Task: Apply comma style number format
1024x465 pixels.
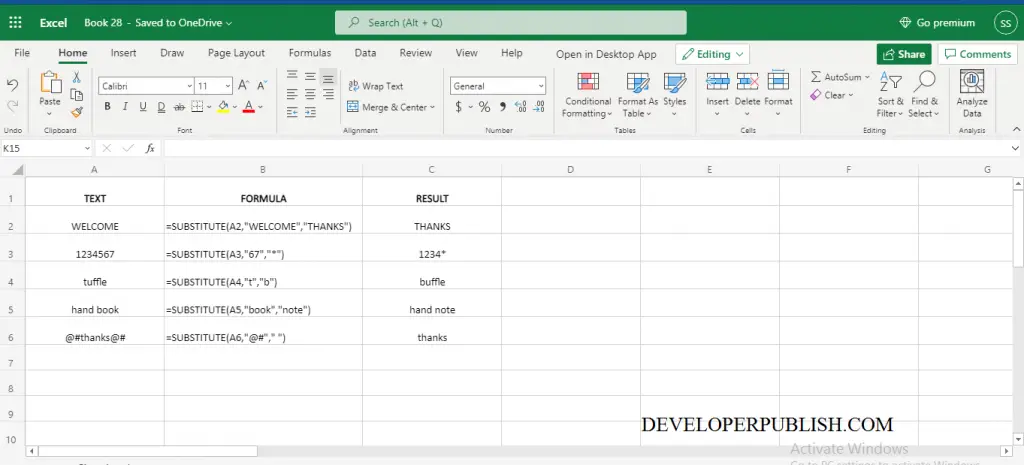Action: 502,106
